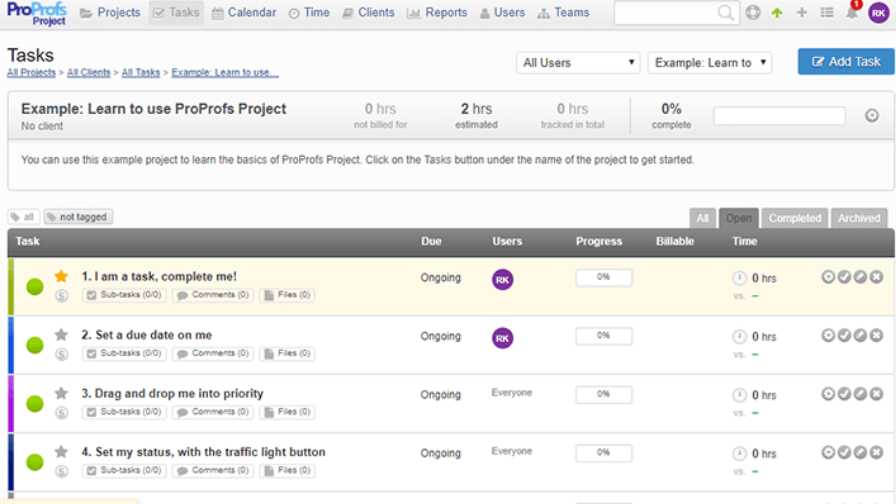The height and width of the screenshot is (504, 896).
Task: Show the All tasks filter tab
Action: [x=702, y=218]
